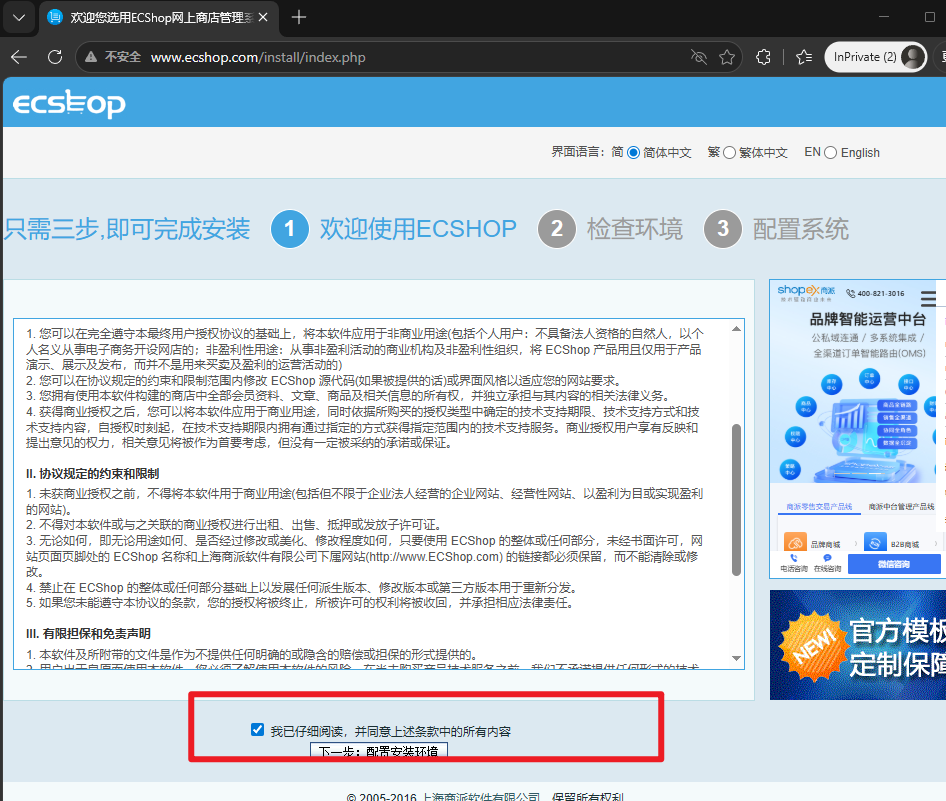Click step 3 circle icon
The height and width of the screenshot is (801, 946).
(723, 229)
